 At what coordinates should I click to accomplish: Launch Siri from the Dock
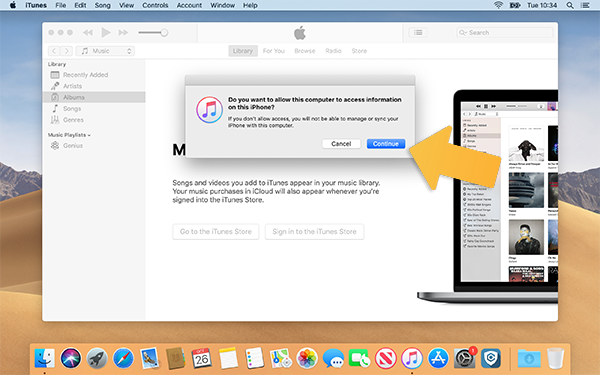[71, 359]
